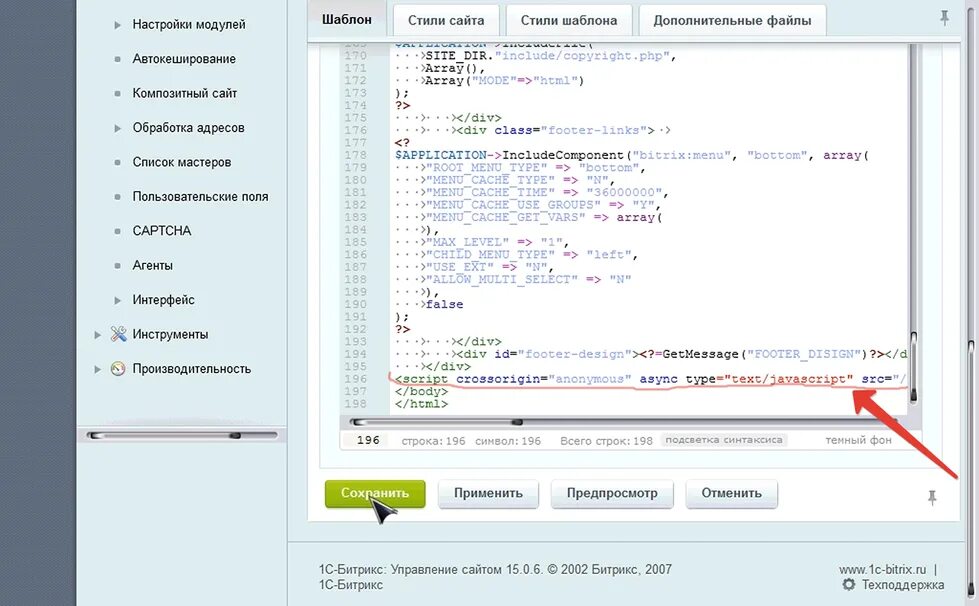Click the word false on line 190
Viewport: 979px width, 606px height.
(445, 304)
